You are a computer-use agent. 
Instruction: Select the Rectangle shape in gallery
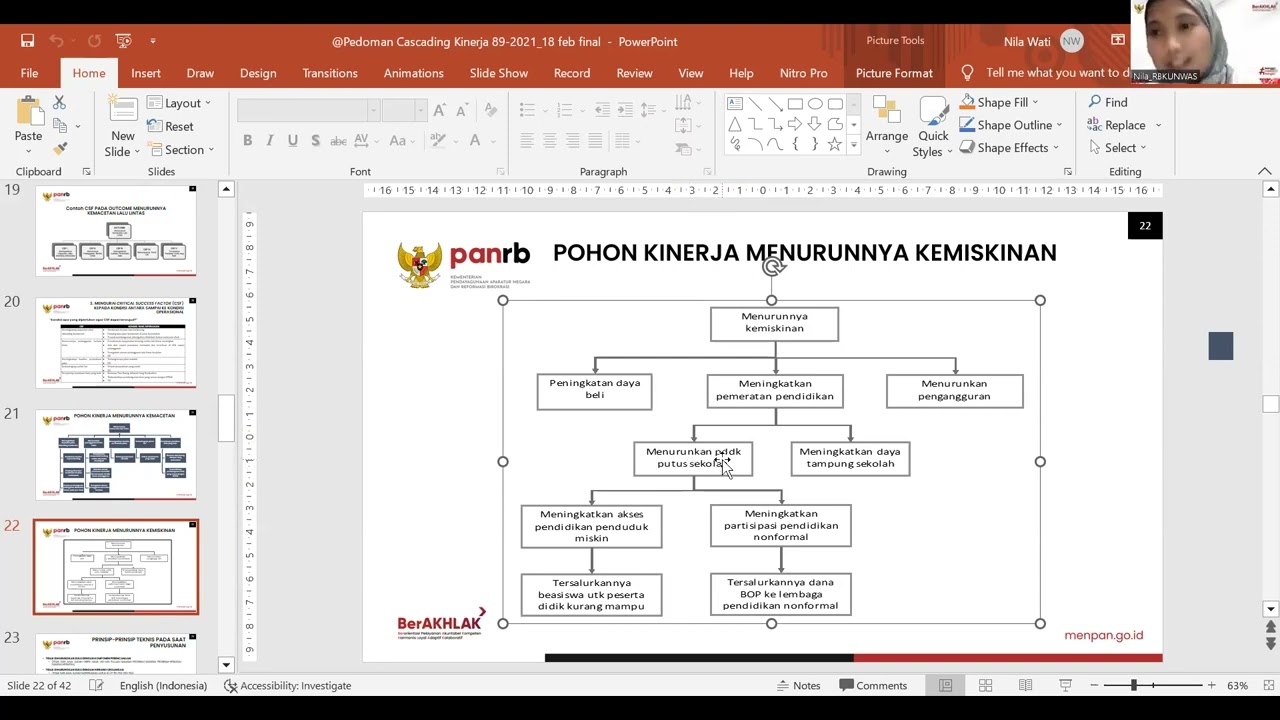point(795,104)
